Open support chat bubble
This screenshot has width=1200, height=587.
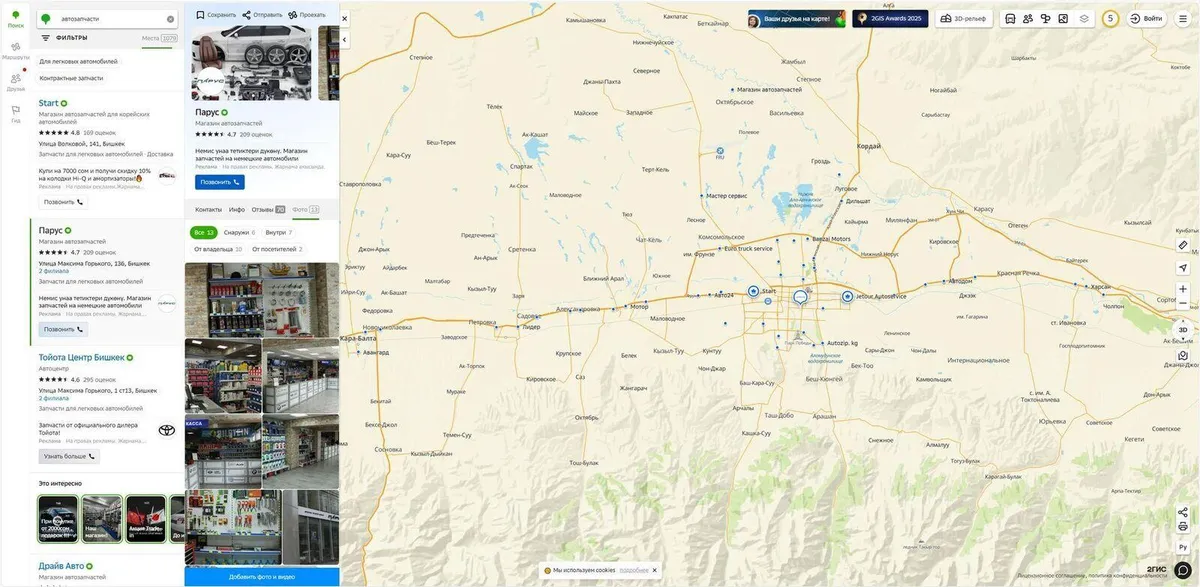(1183, 570)
